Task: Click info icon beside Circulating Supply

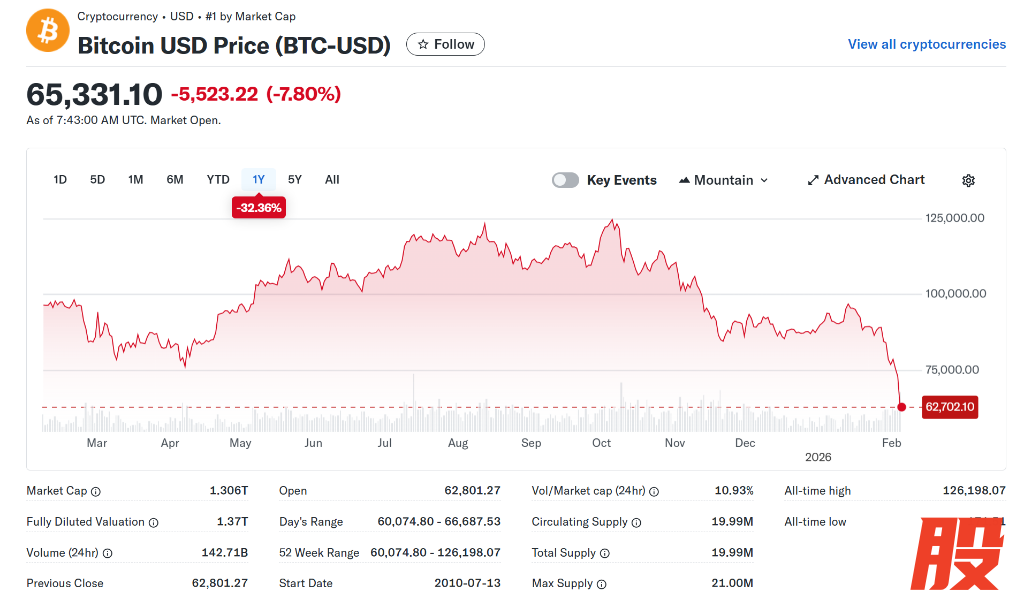Action: (x=636, y=523)
